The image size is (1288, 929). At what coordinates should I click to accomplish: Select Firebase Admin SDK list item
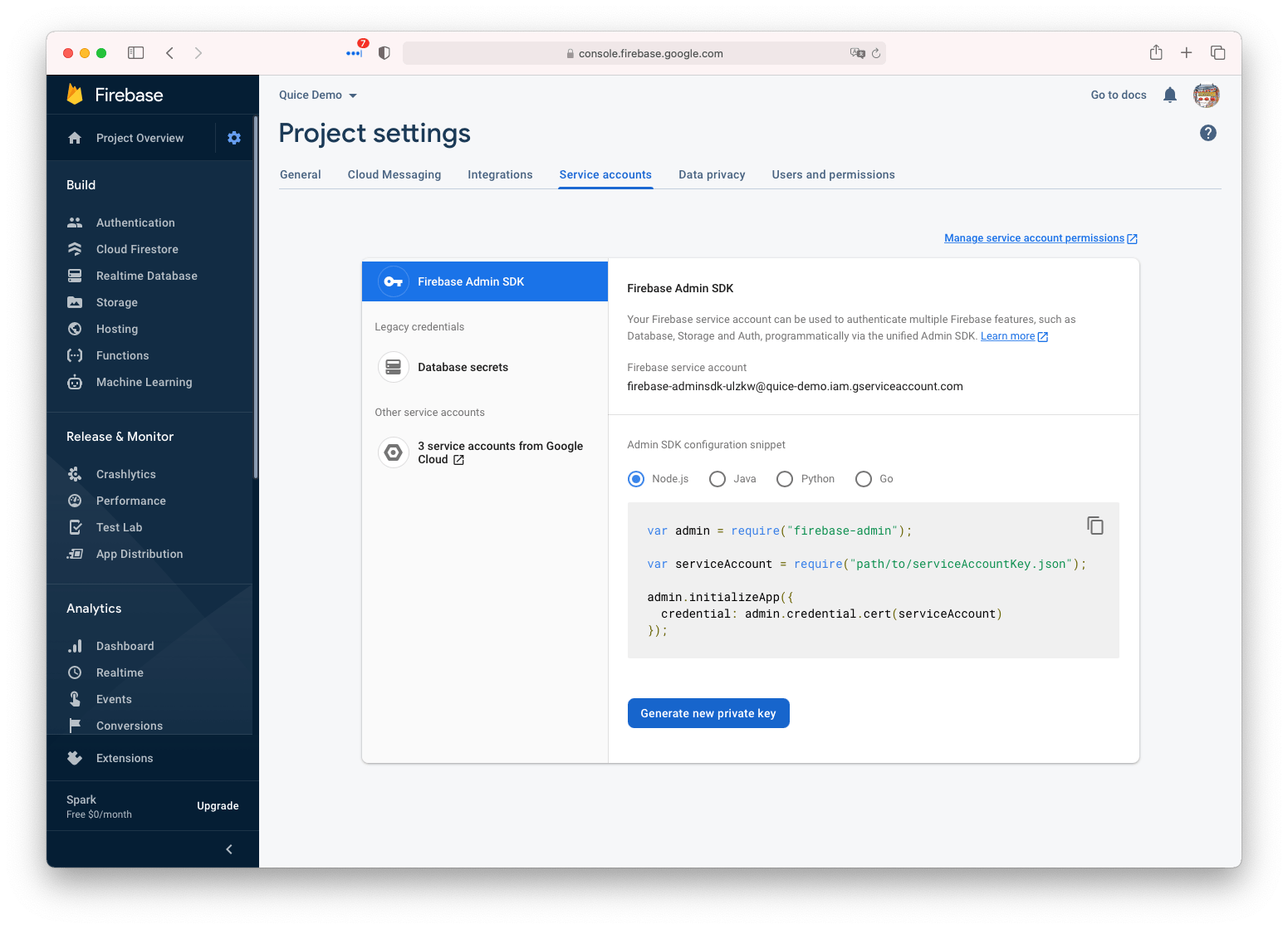click(x=485, y=281)
